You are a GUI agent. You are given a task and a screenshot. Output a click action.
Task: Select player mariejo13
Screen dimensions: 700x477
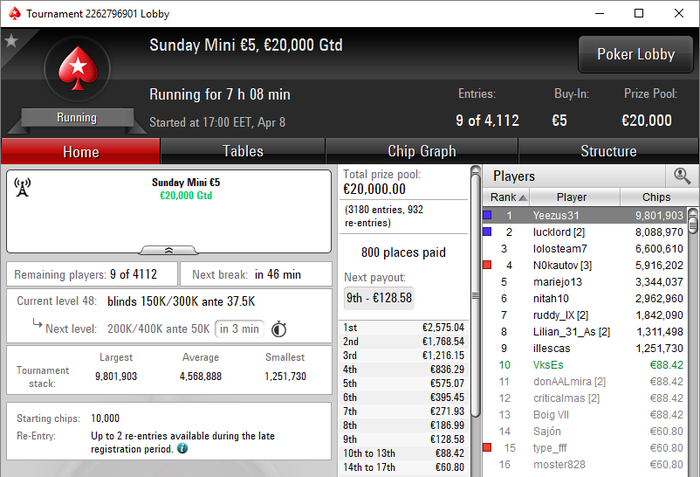585,282
